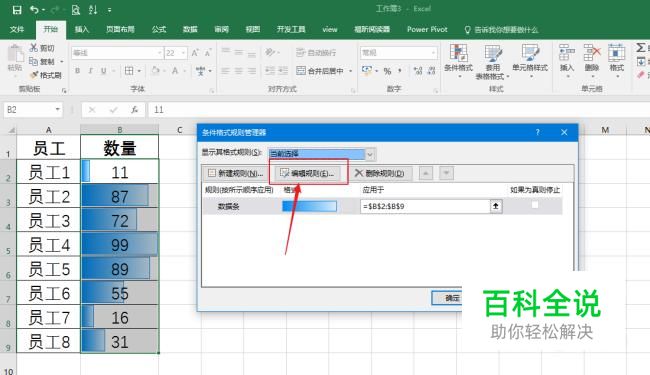Click the cell Borders icon
650x375 pixels.
129,71
